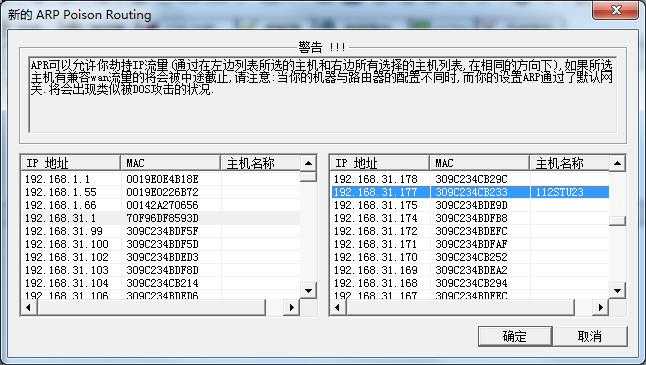Select host 192.168.31.103 in left list
Image resolution: width=646 pixels, height=365 pixels.
tap(161, 270)
